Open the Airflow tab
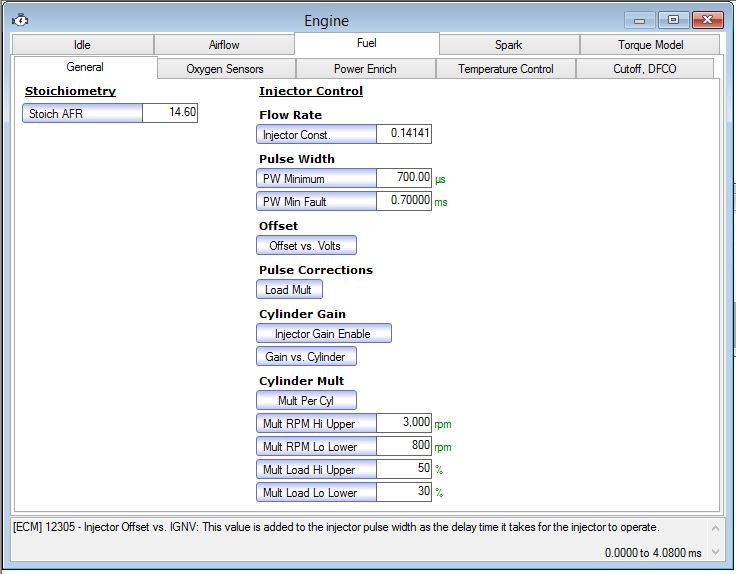Image resolution: width=736 pixels, height=574 pixels. (x=224, y=45)
